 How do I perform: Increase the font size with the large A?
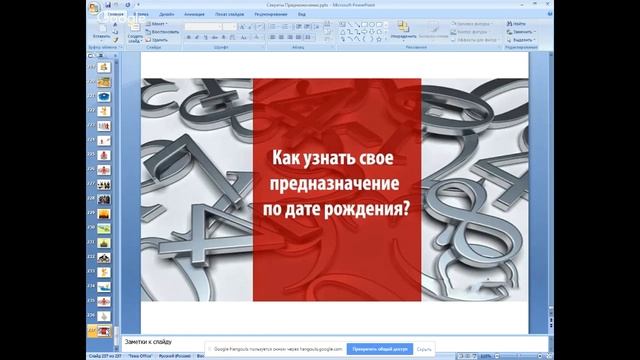click(x=242, y=27)
